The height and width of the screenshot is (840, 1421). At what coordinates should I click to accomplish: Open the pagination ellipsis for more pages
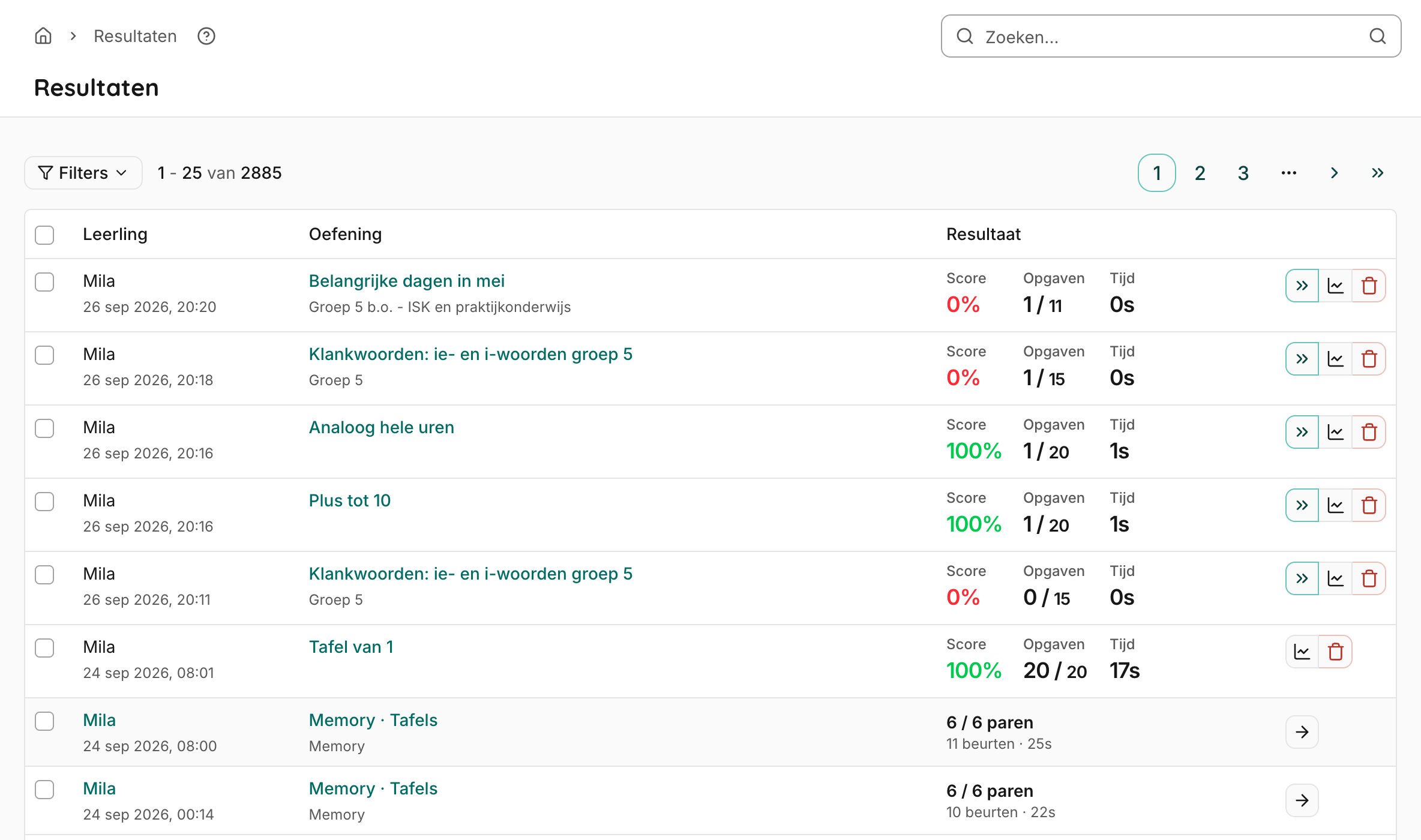(1289, 173)
